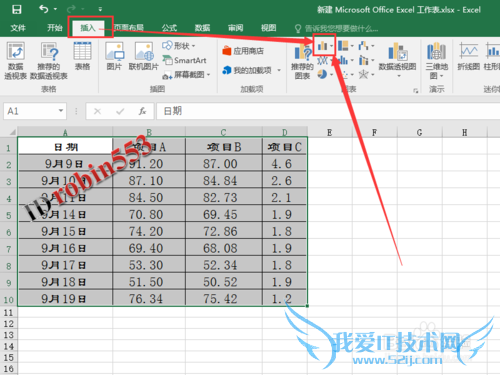Select cell with value 76.34
This screenshot has height=375, width=500.
[149, 299]
